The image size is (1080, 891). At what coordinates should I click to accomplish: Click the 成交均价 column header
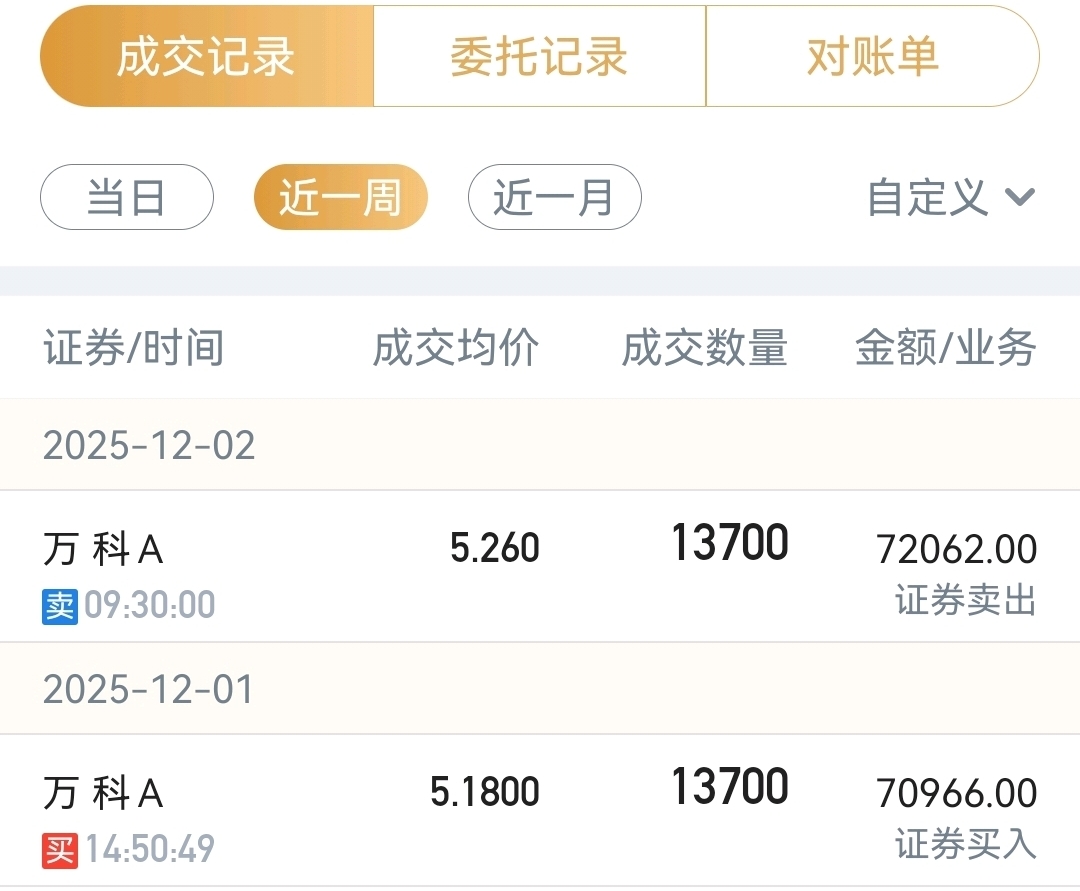pyautogui.click(x=456, y=349)
